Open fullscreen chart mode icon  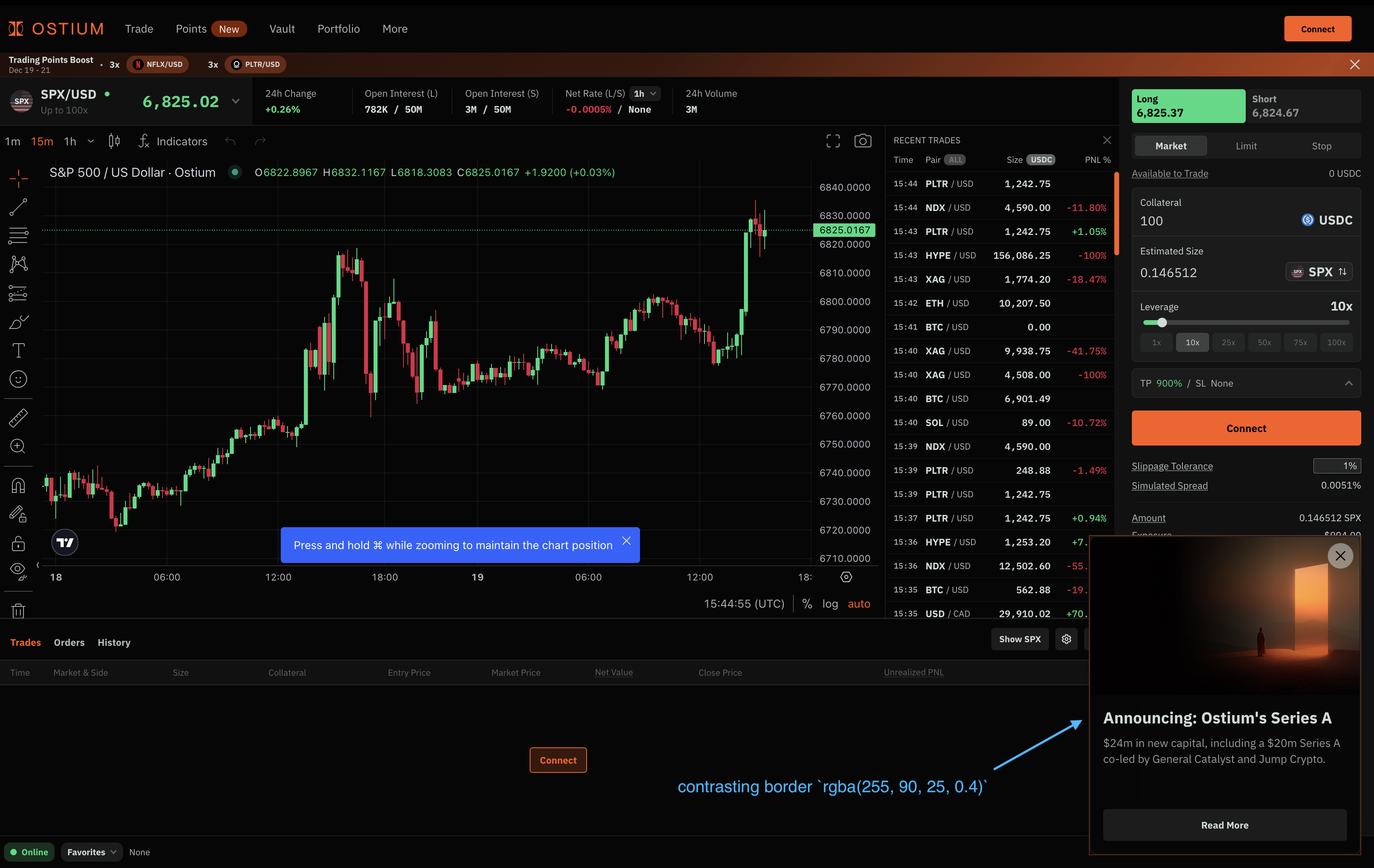coord(832,141)
